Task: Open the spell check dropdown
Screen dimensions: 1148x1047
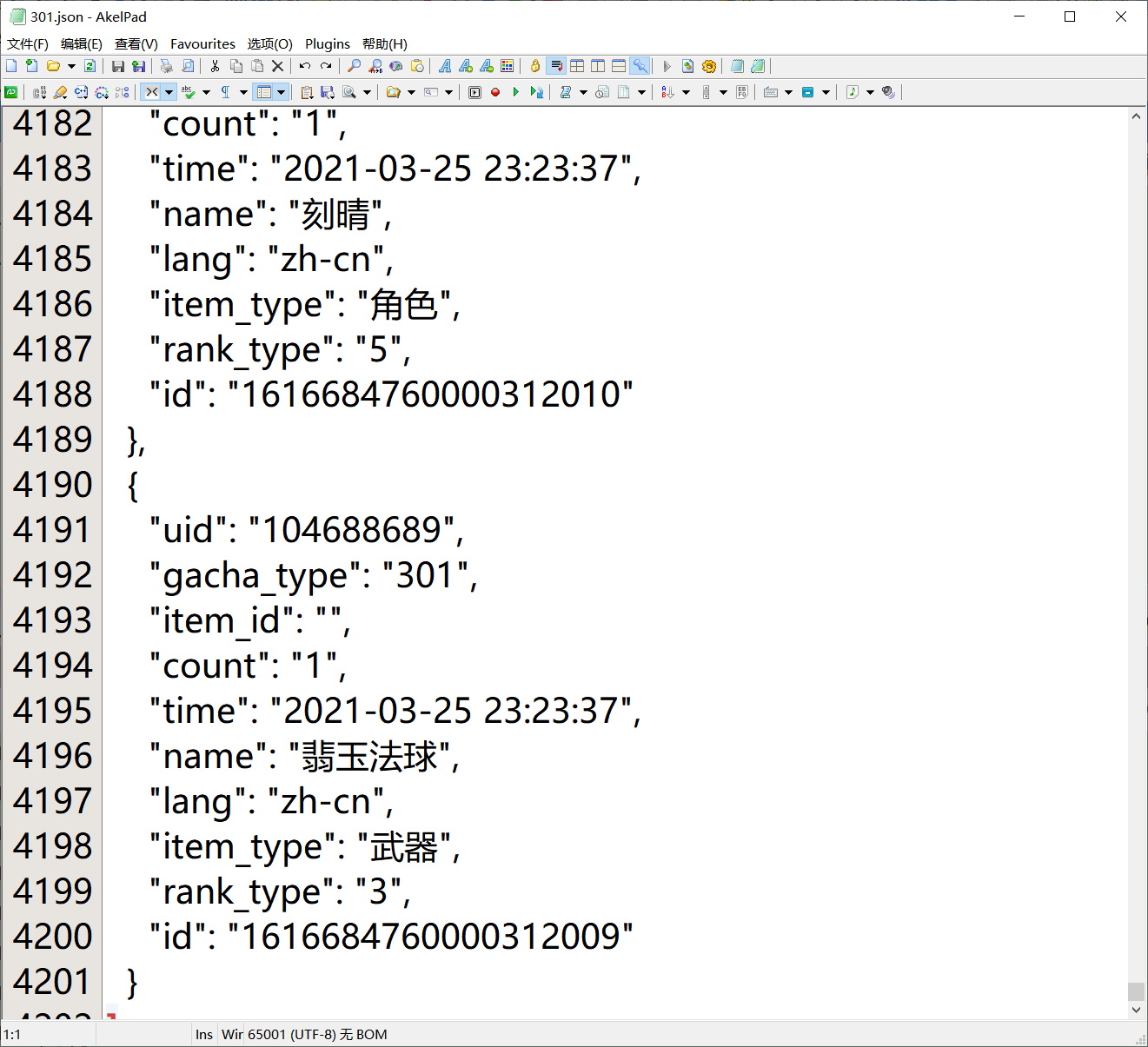Action: point(207,91)
